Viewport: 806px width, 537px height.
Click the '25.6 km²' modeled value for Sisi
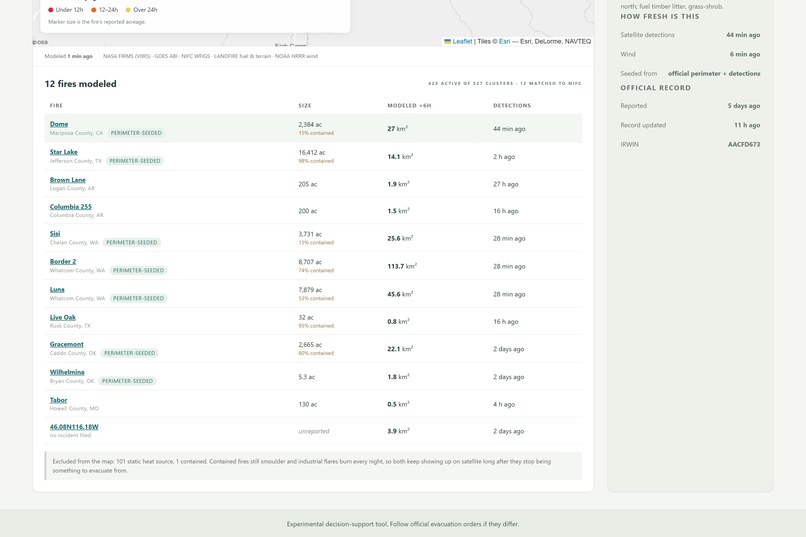tap(400, 238)
